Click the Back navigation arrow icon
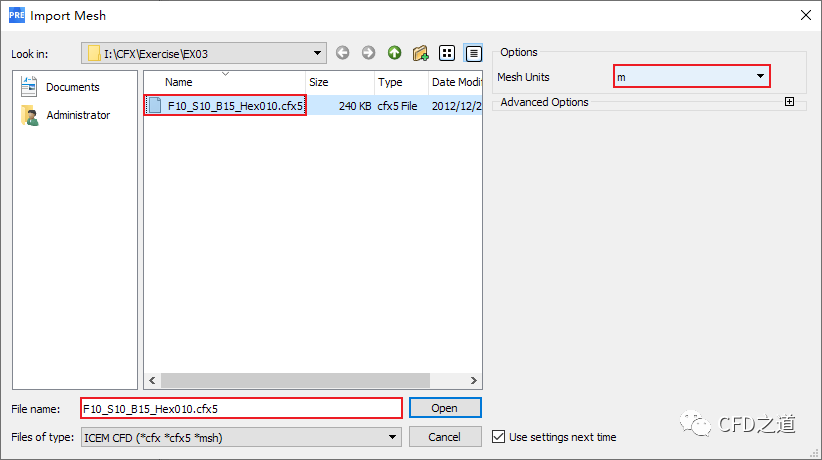The width and height of the screenshot is (822, 460). click(342, 53)
